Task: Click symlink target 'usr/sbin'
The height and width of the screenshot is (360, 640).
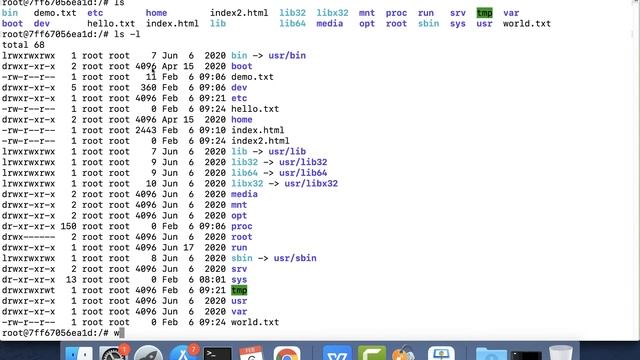Action: click(x=295, y=258)
